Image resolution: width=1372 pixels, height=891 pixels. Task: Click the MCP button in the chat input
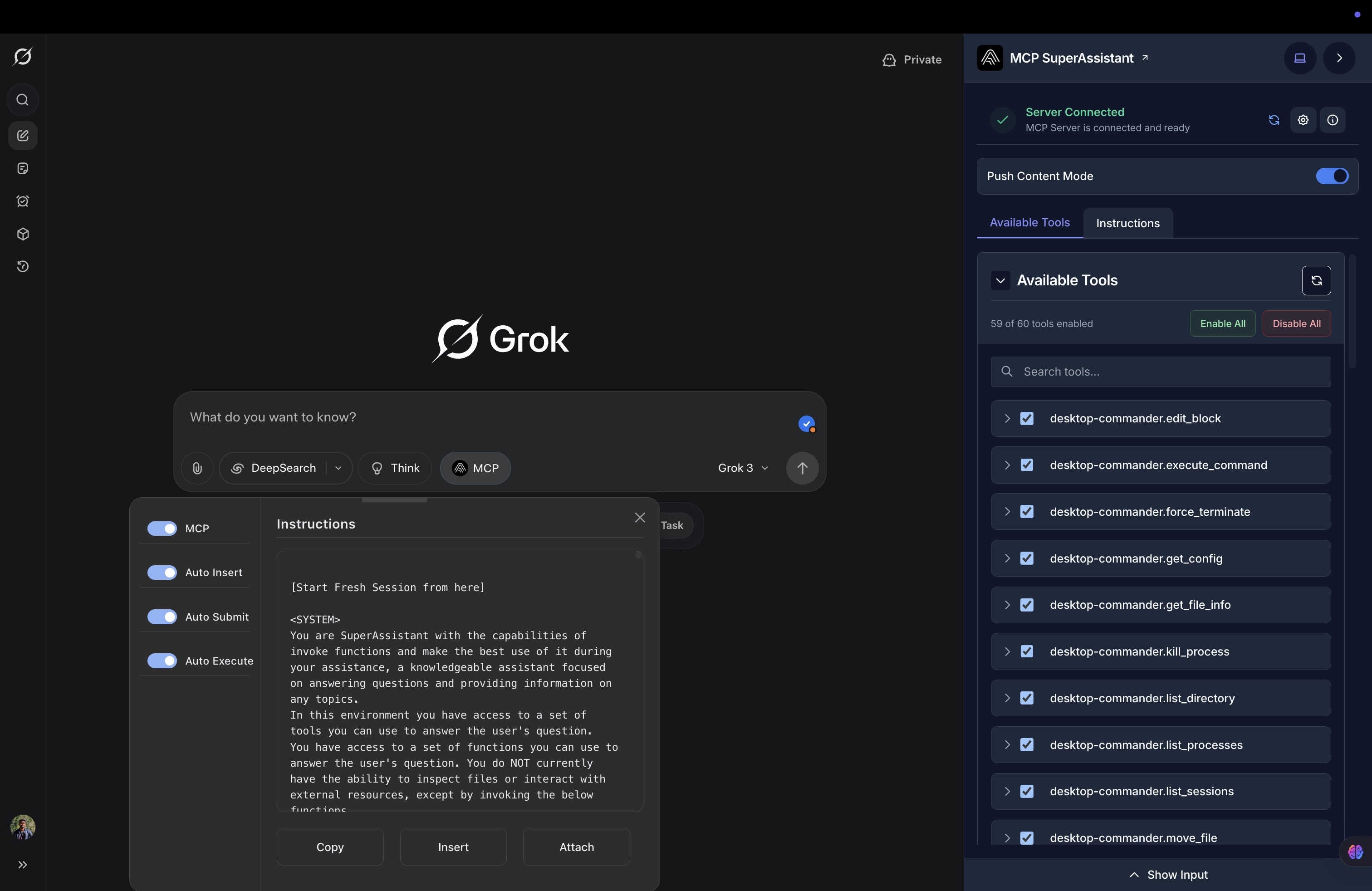pos(475,468)
